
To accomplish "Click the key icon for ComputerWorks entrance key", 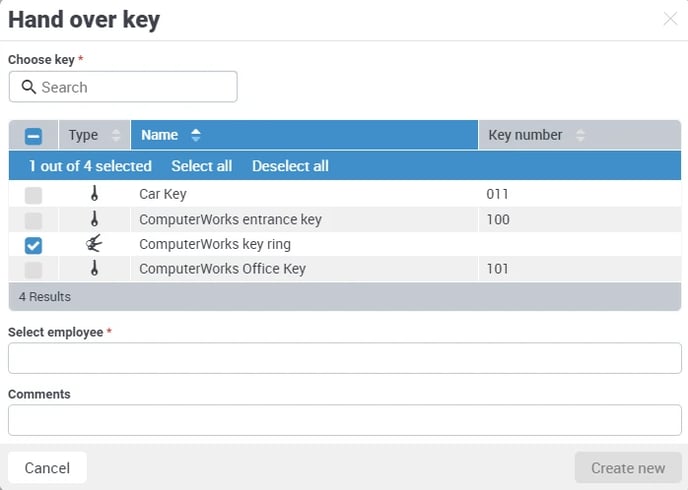I will tap(94, 218).
